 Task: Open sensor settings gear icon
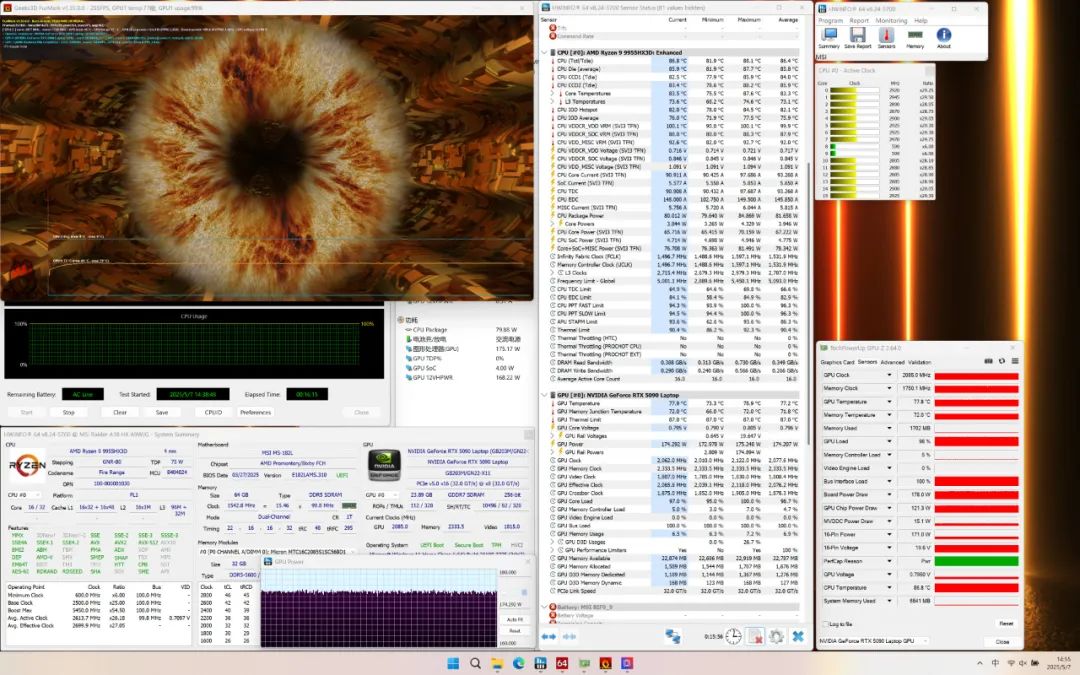tap(776, 636)
